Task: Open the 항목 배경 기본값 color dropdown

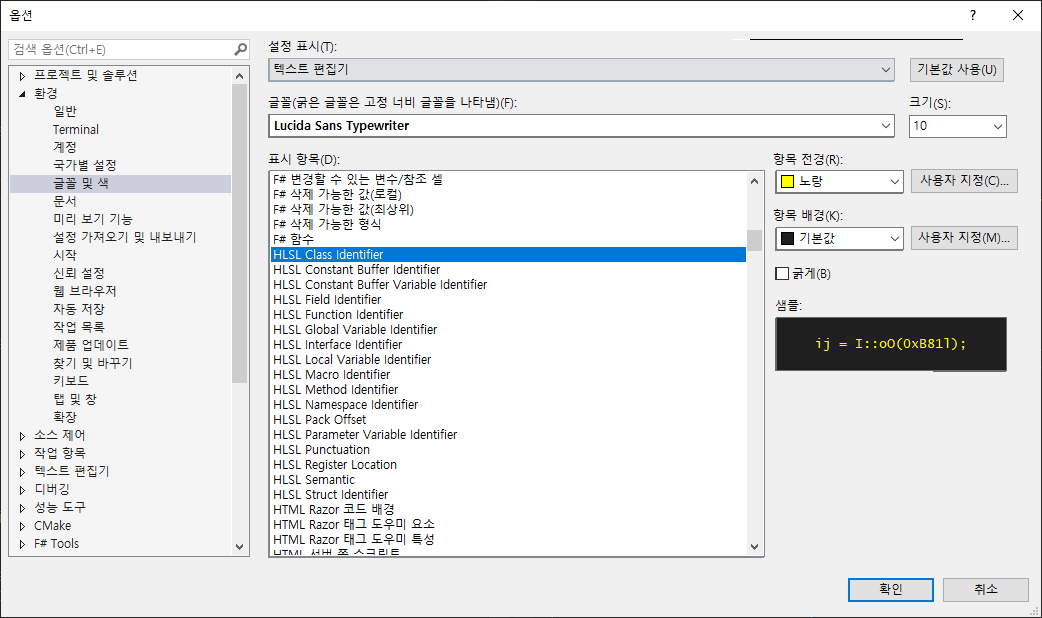Action: [x=839, y=239]
